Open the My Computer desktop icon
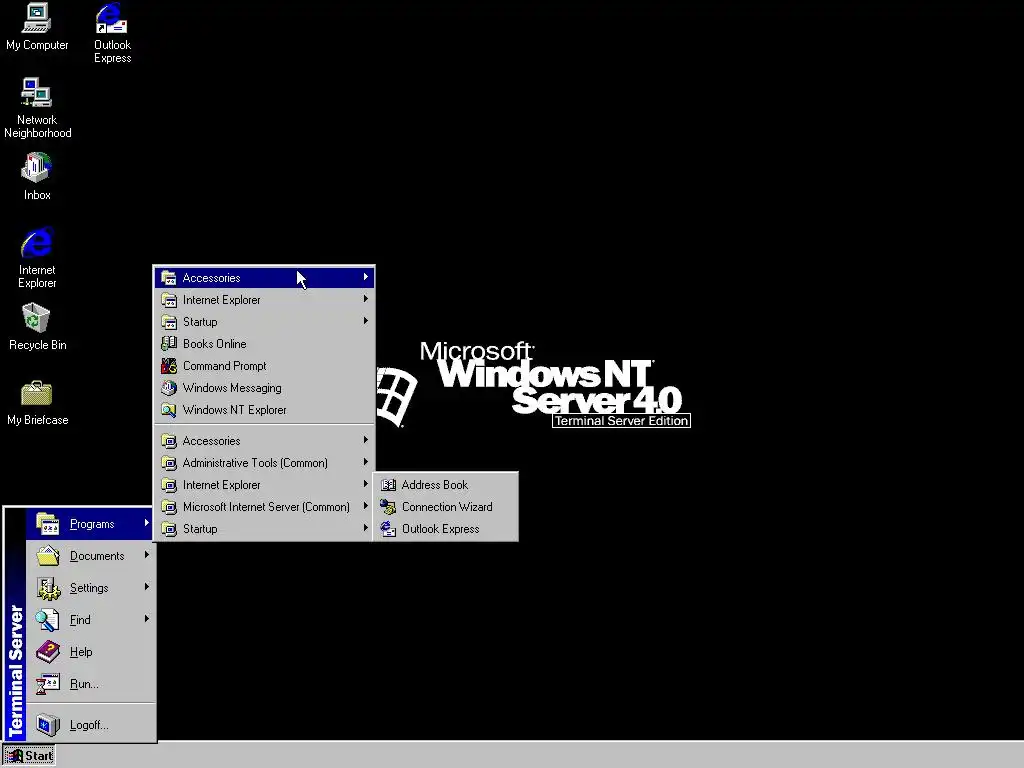This screenshot has width=1024, height=768. [37, 27]
